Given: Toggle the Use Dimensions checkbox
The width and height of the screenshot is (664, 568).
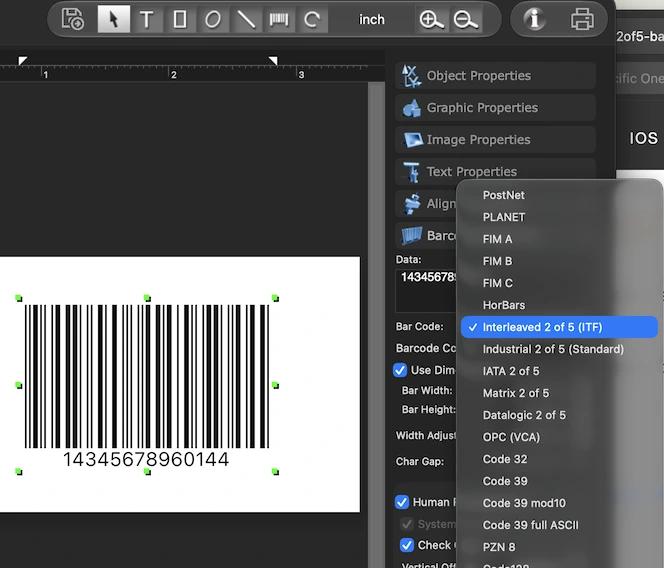Looking at the screenshot, I should click(400, 370).
